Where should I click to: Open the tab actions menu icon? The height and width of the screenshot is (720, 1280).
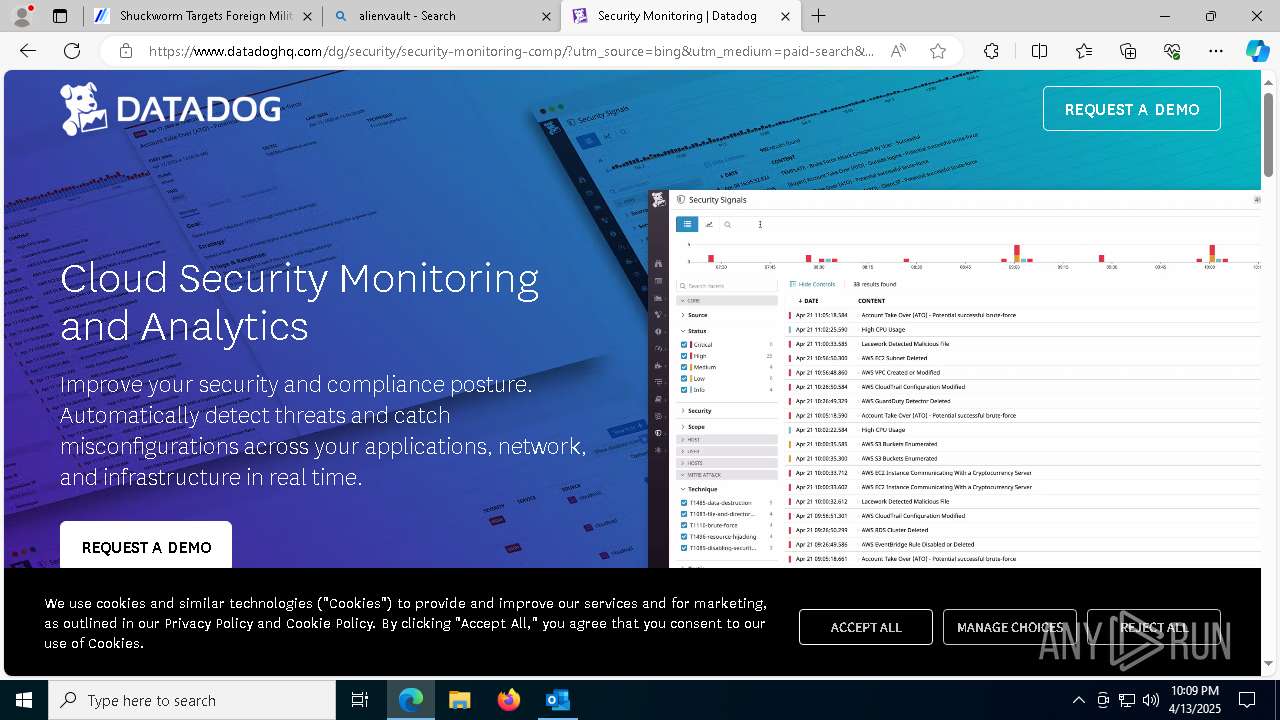pyautogui.click(x=60, y=16)
